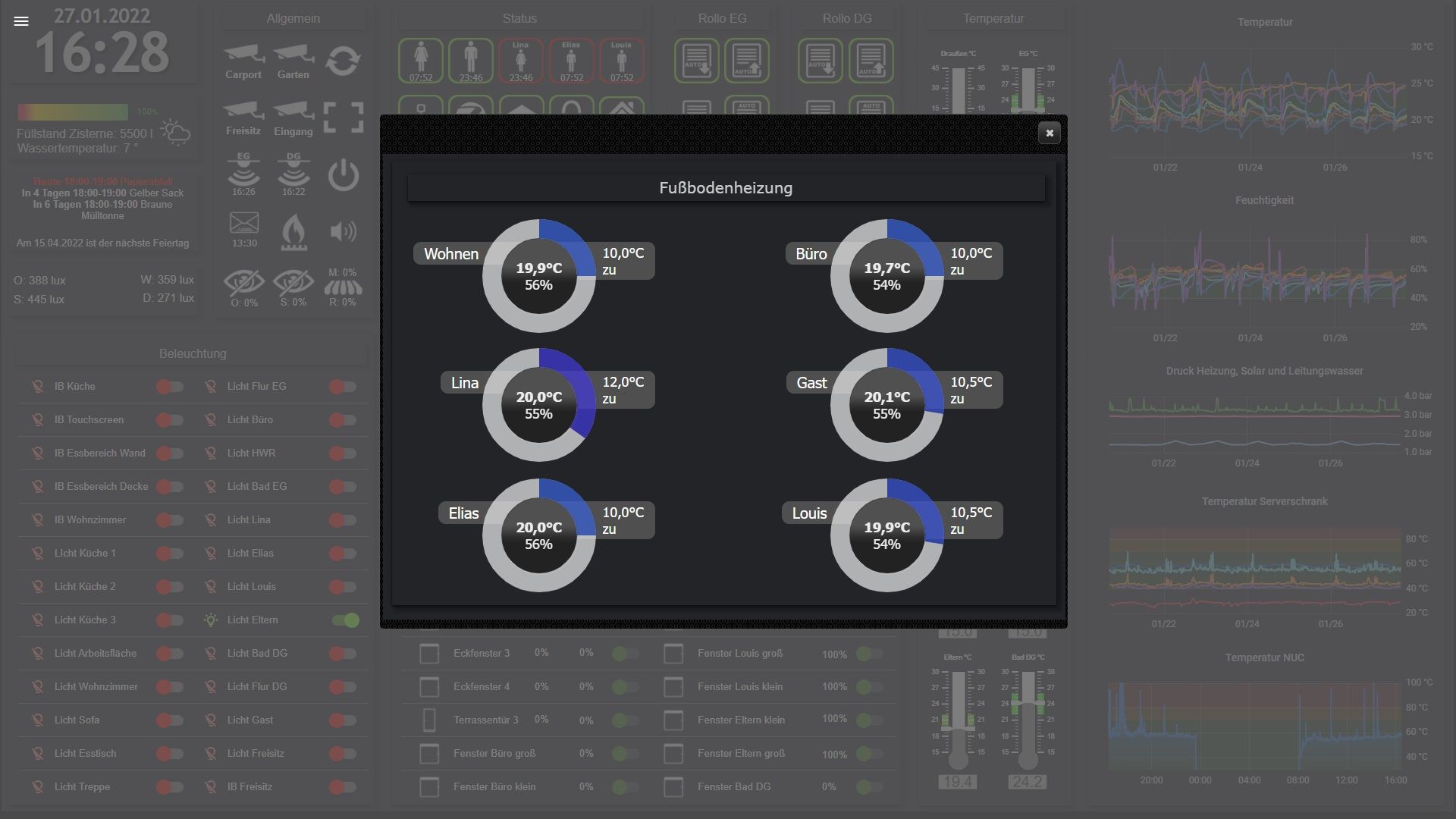Viewport: 1456px width, 819px height.
Task: Click the speaker volume icon
Action: (343, 231)
